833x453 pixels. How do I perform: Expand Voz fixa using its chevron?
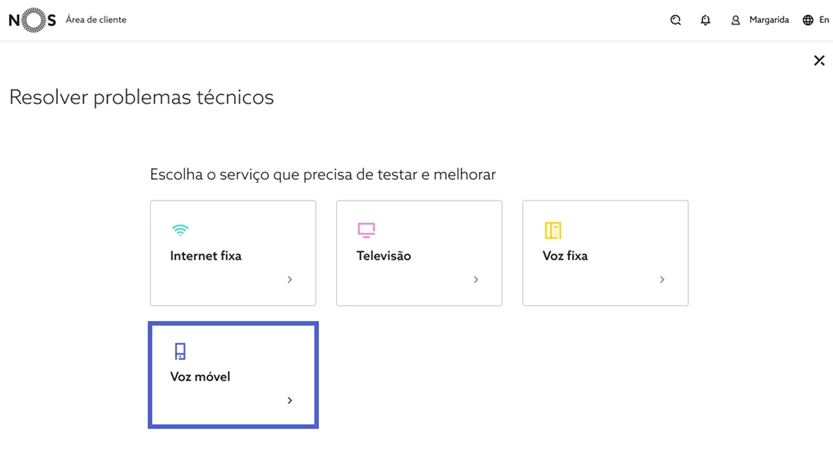pyautogui.click(x=662, y=280)
